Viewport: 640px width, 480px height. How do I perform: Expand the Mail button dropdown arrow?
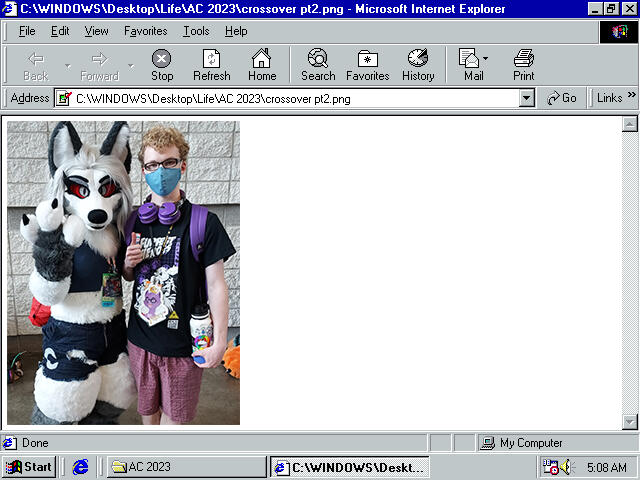486,59
